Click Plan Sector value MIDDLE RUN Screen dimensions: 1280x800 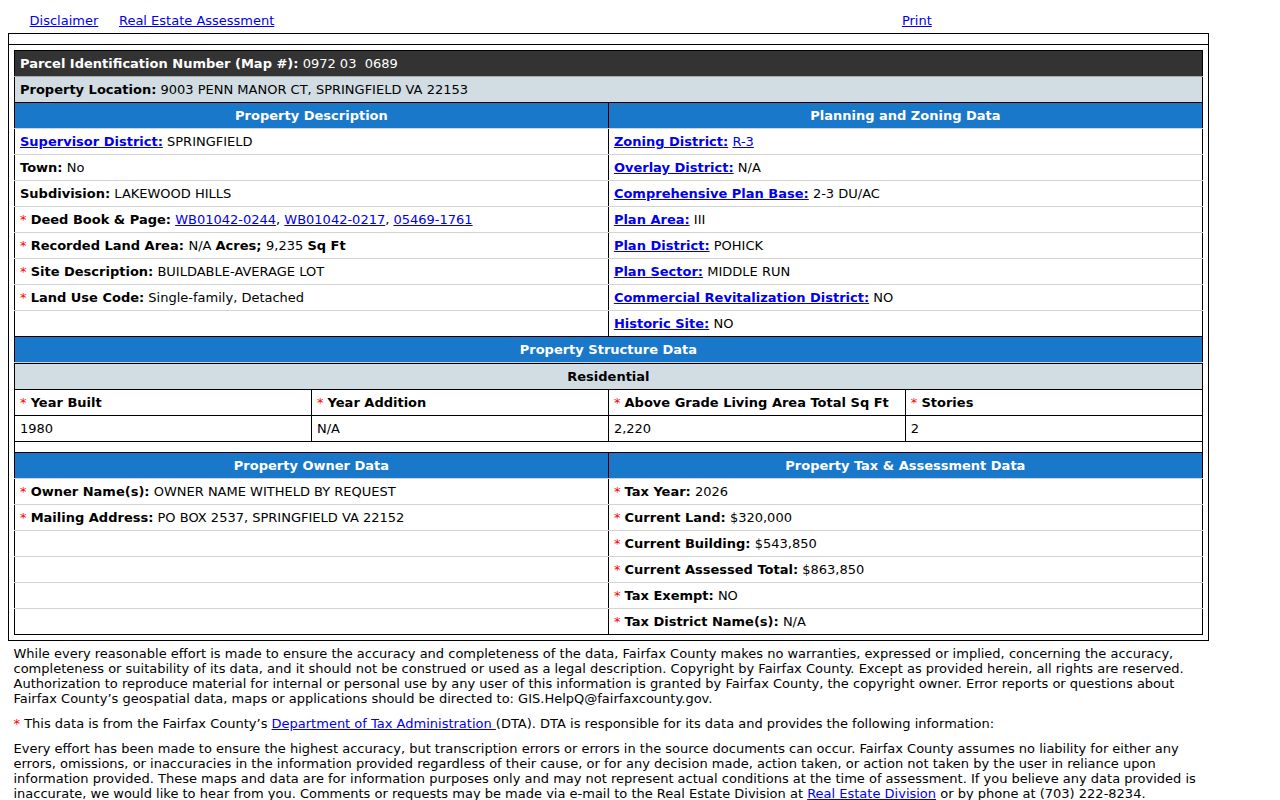pyautogui.click(x=748, y=271)
